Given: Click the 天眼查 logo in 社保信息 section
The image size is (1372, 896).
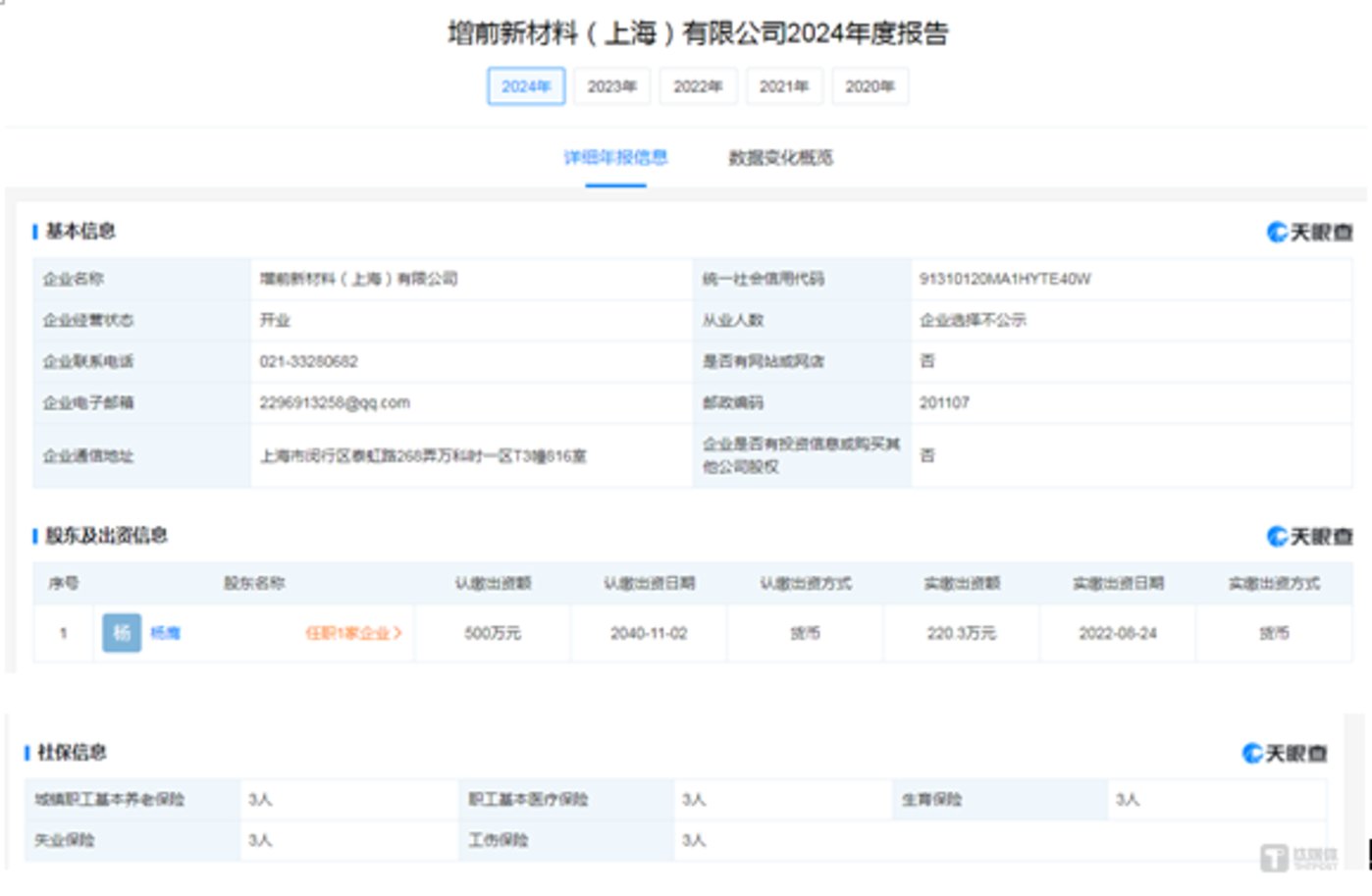Looking at the screenshot, I should pyautogui.click(x=1284, y=753).
